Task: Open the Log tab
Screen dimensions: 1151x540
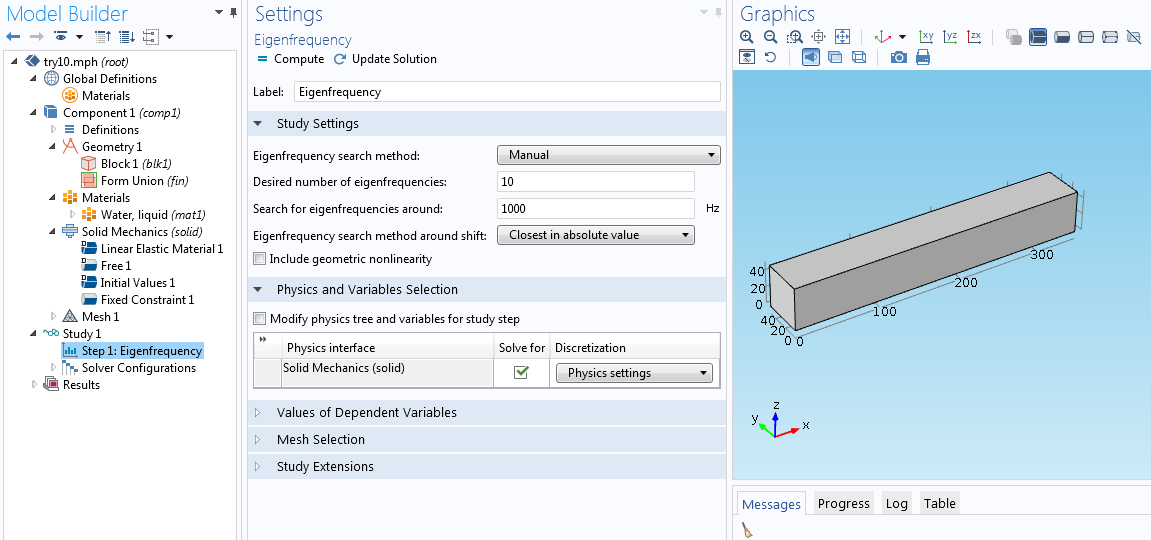Action: coord(896,504)
